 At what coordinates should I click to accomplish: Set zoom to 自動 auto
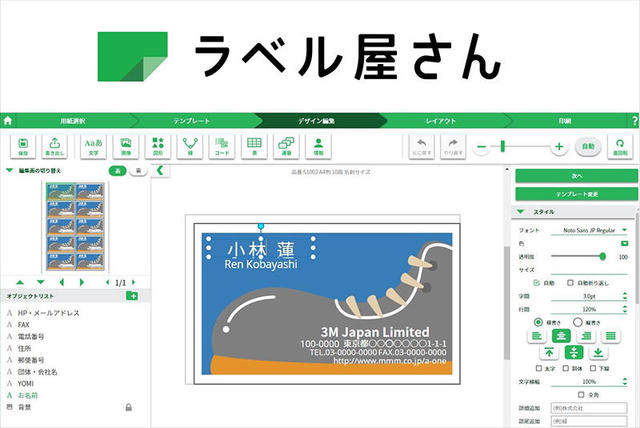[x=588, y=146]
